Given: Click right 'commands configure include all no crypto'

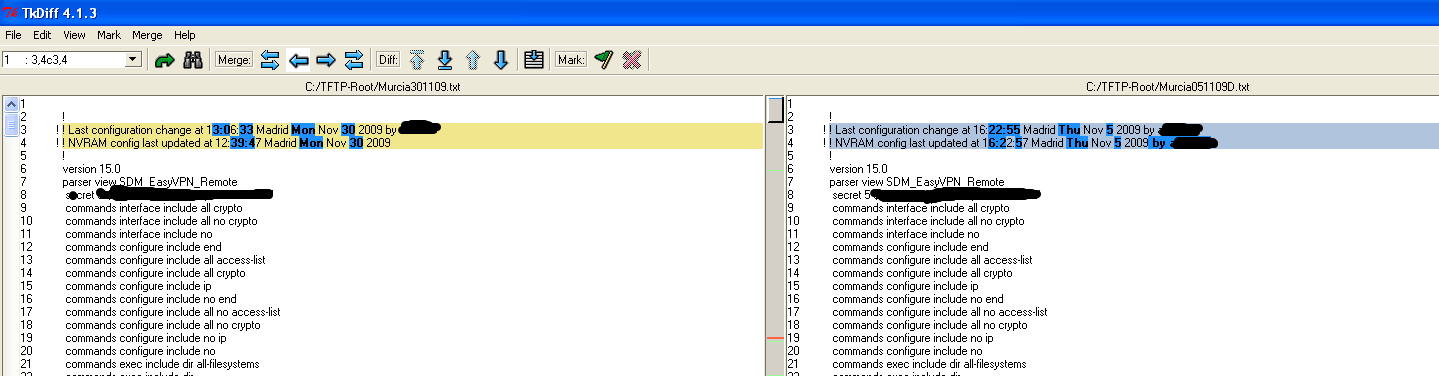Looking at the screenshot, I should (x=930, y=325).
